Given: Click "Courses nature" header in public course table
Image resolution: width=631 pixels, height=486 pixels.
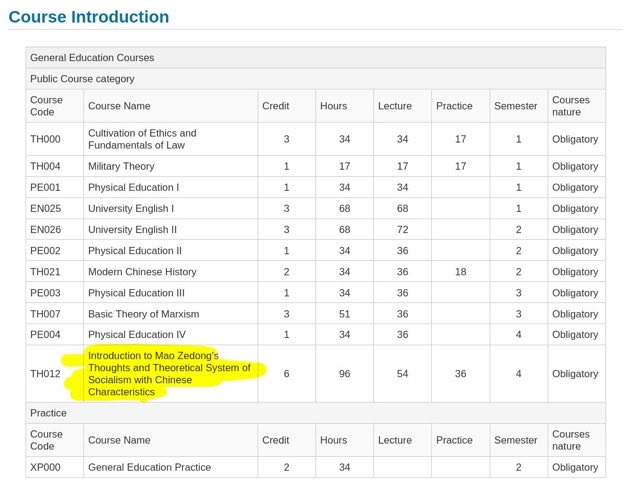Looking at the screenshot, I should (571, 106).
